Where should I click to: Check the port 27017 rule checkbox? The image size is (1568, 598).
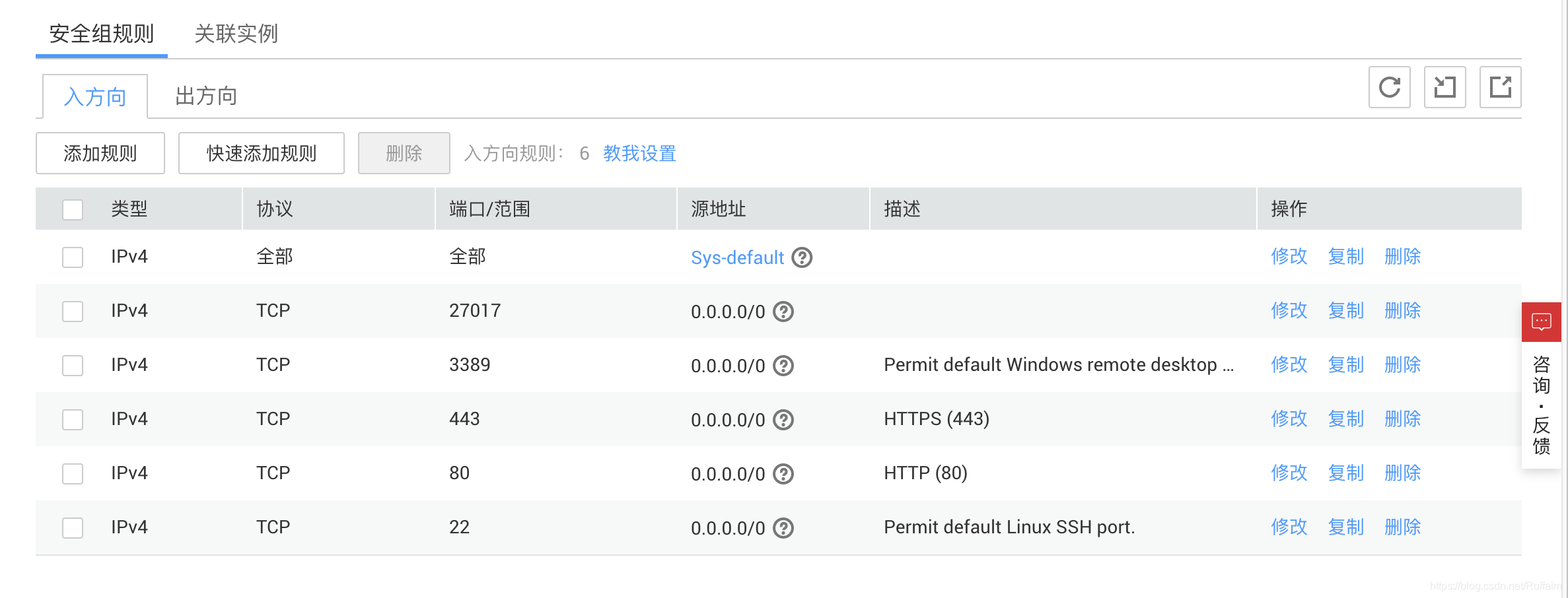(x=73, y=312)
